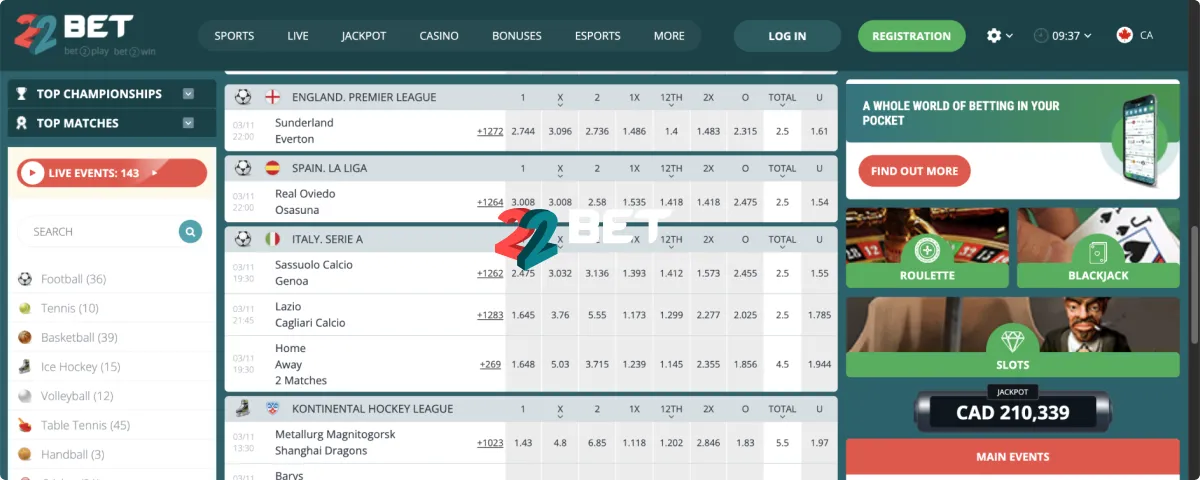This screenshot has width=1200, height=480.
Task: Open the Live menu
Action: 298,36
